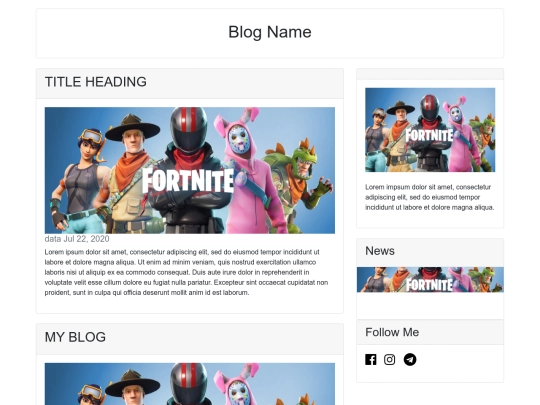Open the Telegram icon under Follow Me
This screenshot has height=405, width=540.
click(x=410, y=360)
